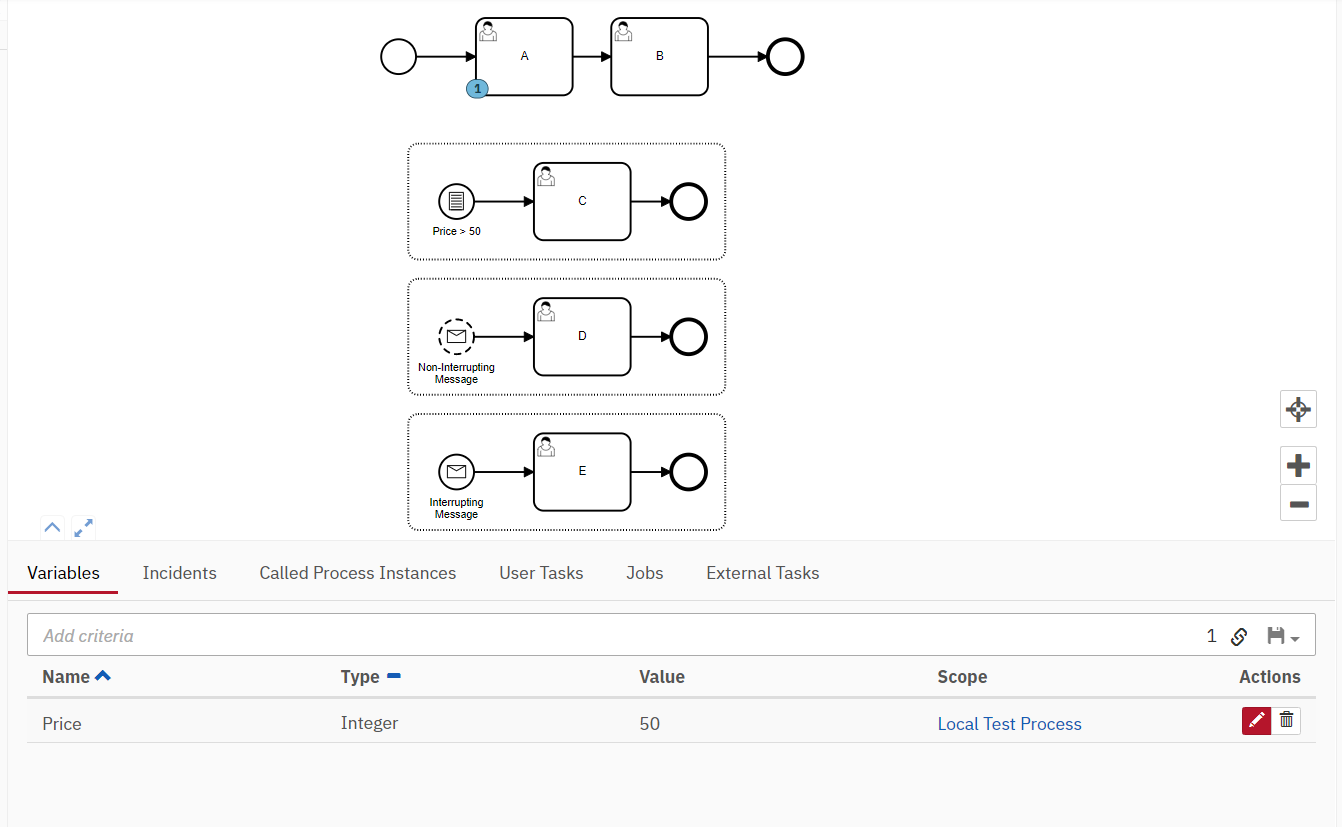This screenshot has width=1342, height=827.
Task: Collapse the diagram panel using the chevron icon
Action: click(52, 527)
